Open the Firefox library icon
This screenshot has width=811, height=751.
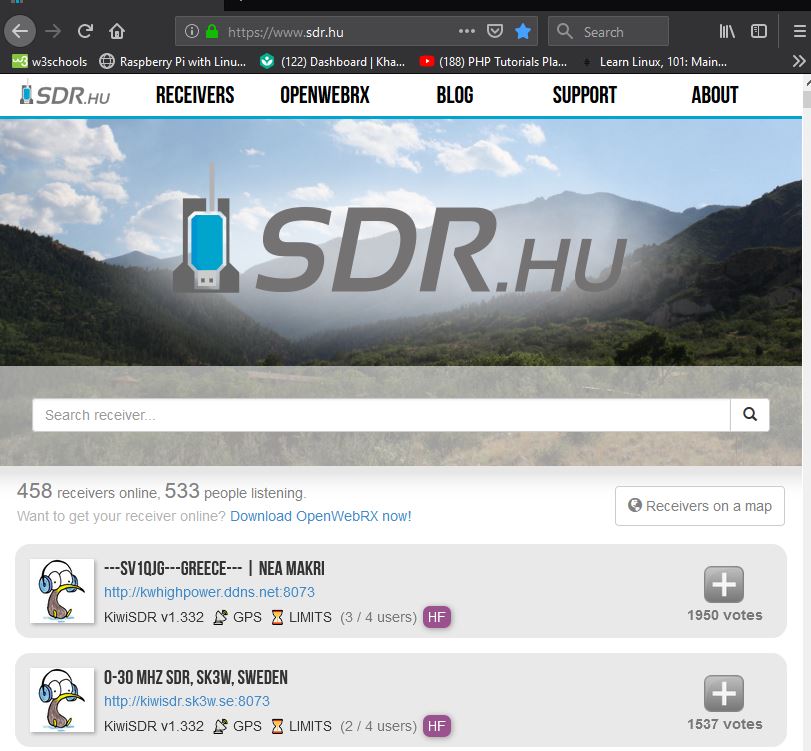727,32
